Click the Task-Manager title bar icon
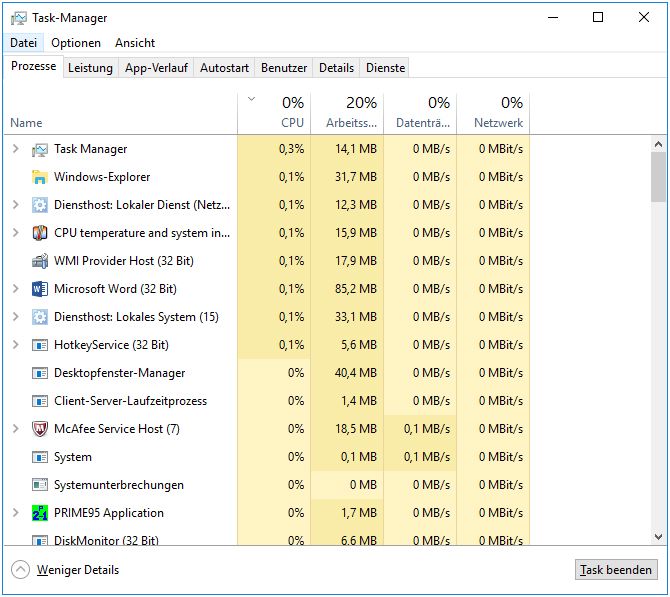Screen dimensions: 670x597 click(18, 18)
